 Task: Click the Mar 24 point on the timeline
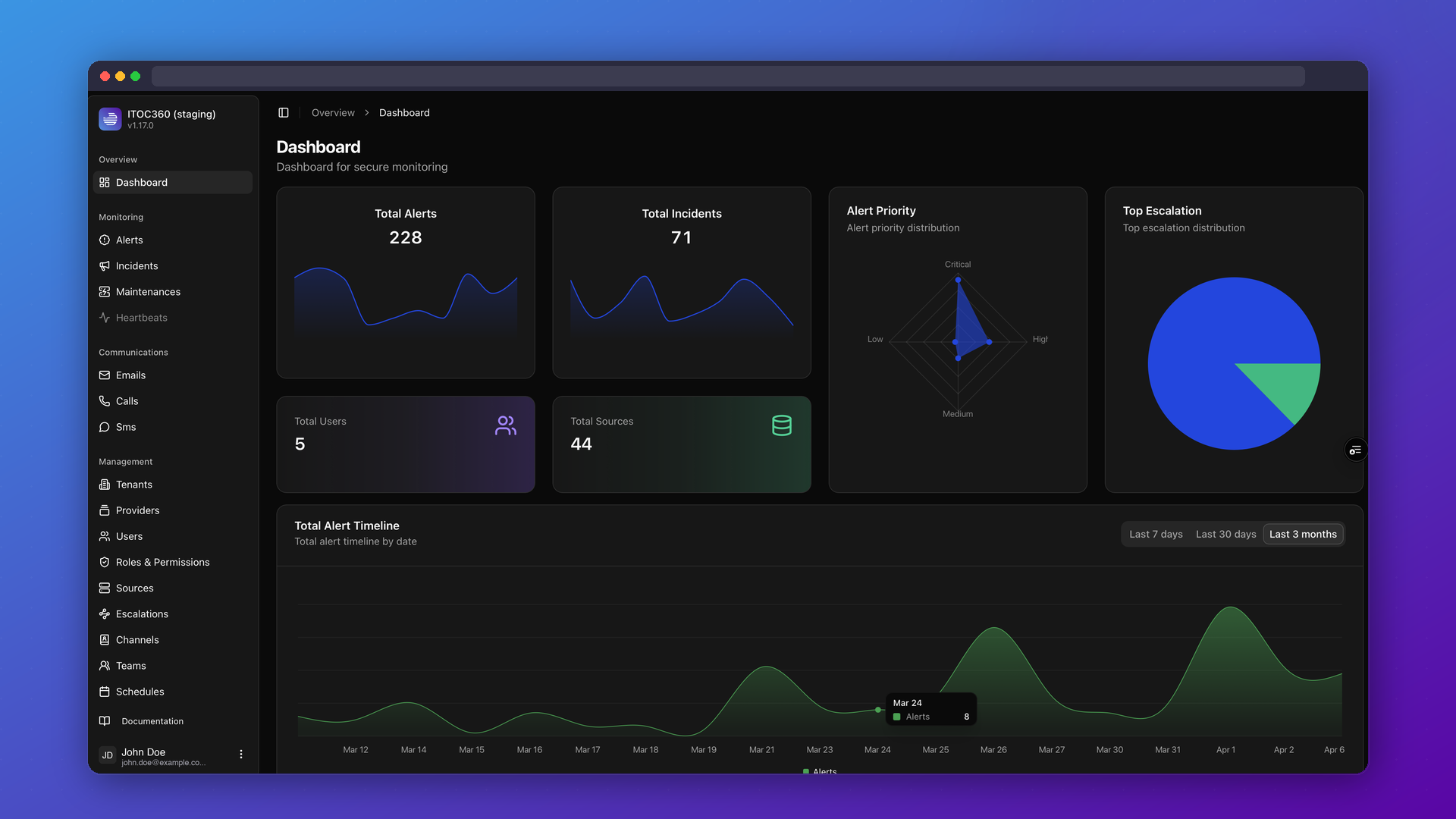(878, 710)
